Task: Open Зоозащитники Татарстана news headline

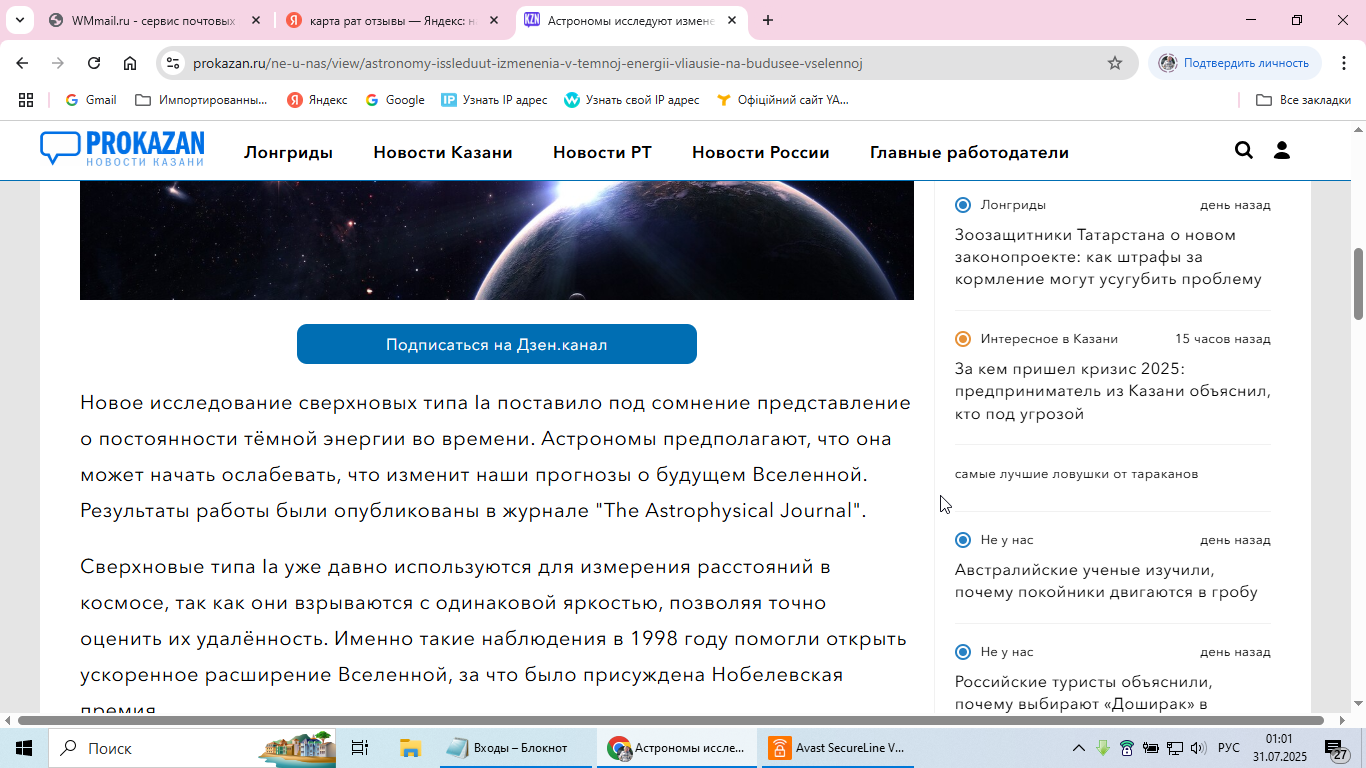Action: coord(1108,257)
